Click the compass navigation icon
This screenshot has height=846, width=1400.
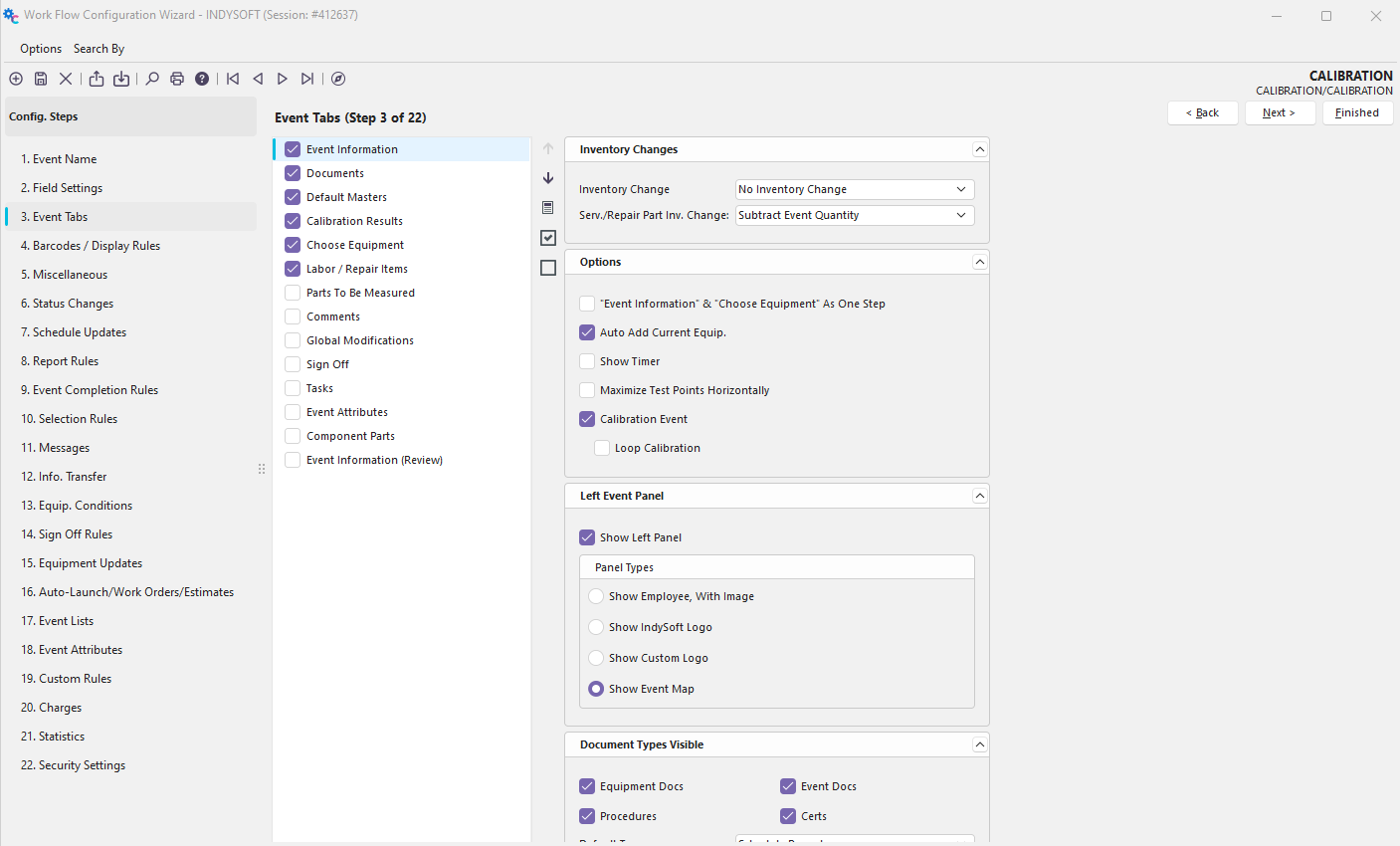(338, 79)
